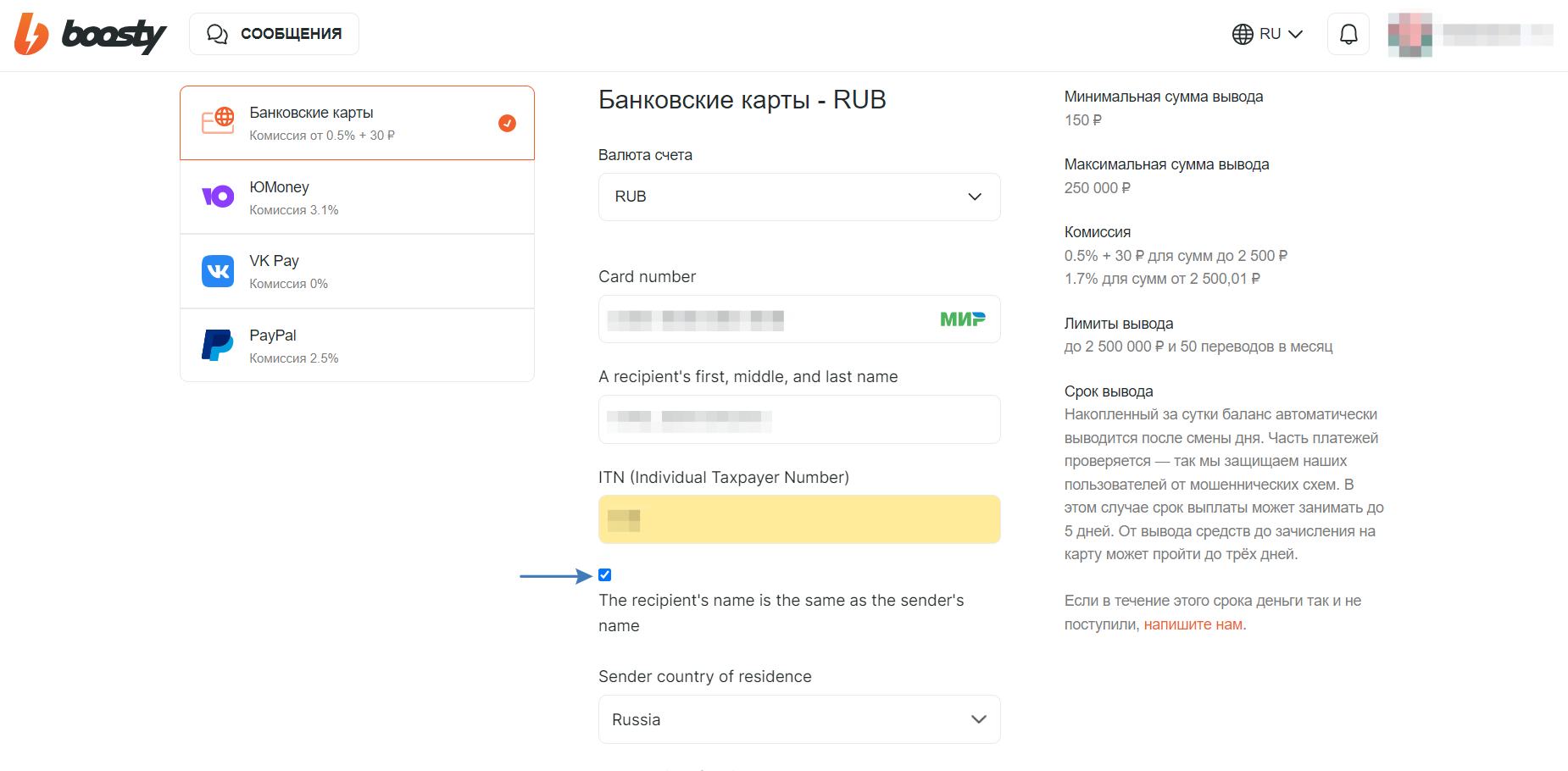Screen dimensions: 1568x771
Task: Click the ITN taxpayer number field
Action: [x=799, y=519]
